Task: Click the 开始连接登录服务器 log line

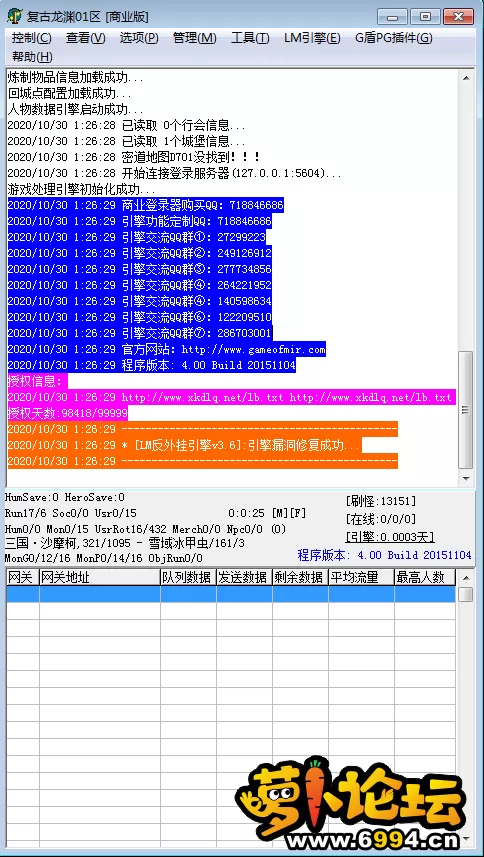Action: click(x=174, y=173)
